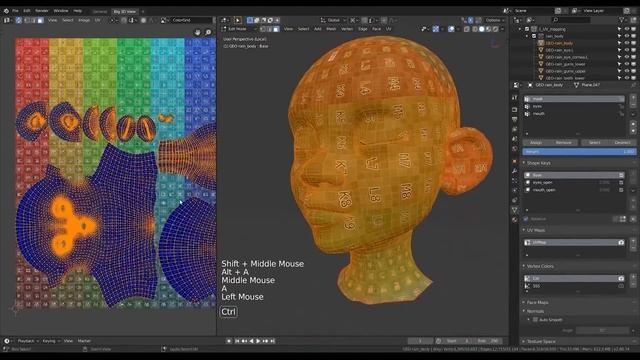Switch to rendered shading

(x=496, y=29)
